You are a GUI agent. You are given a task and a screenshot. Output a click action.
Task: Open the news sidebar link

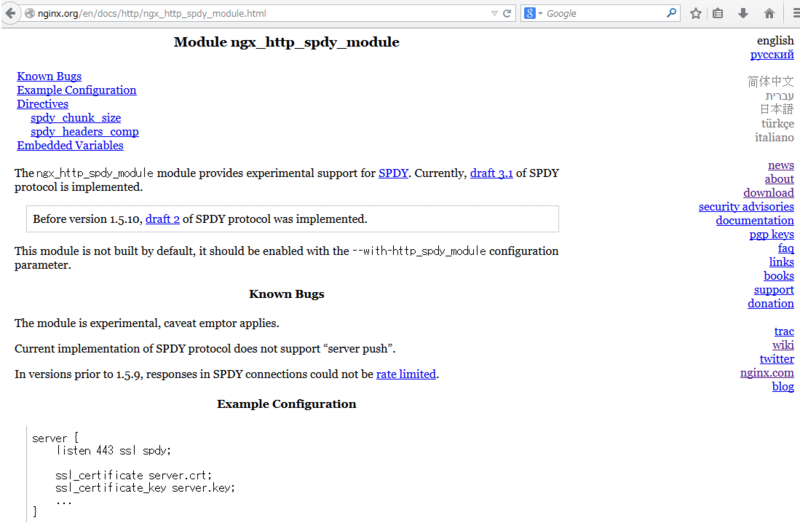tap(781, 165)
